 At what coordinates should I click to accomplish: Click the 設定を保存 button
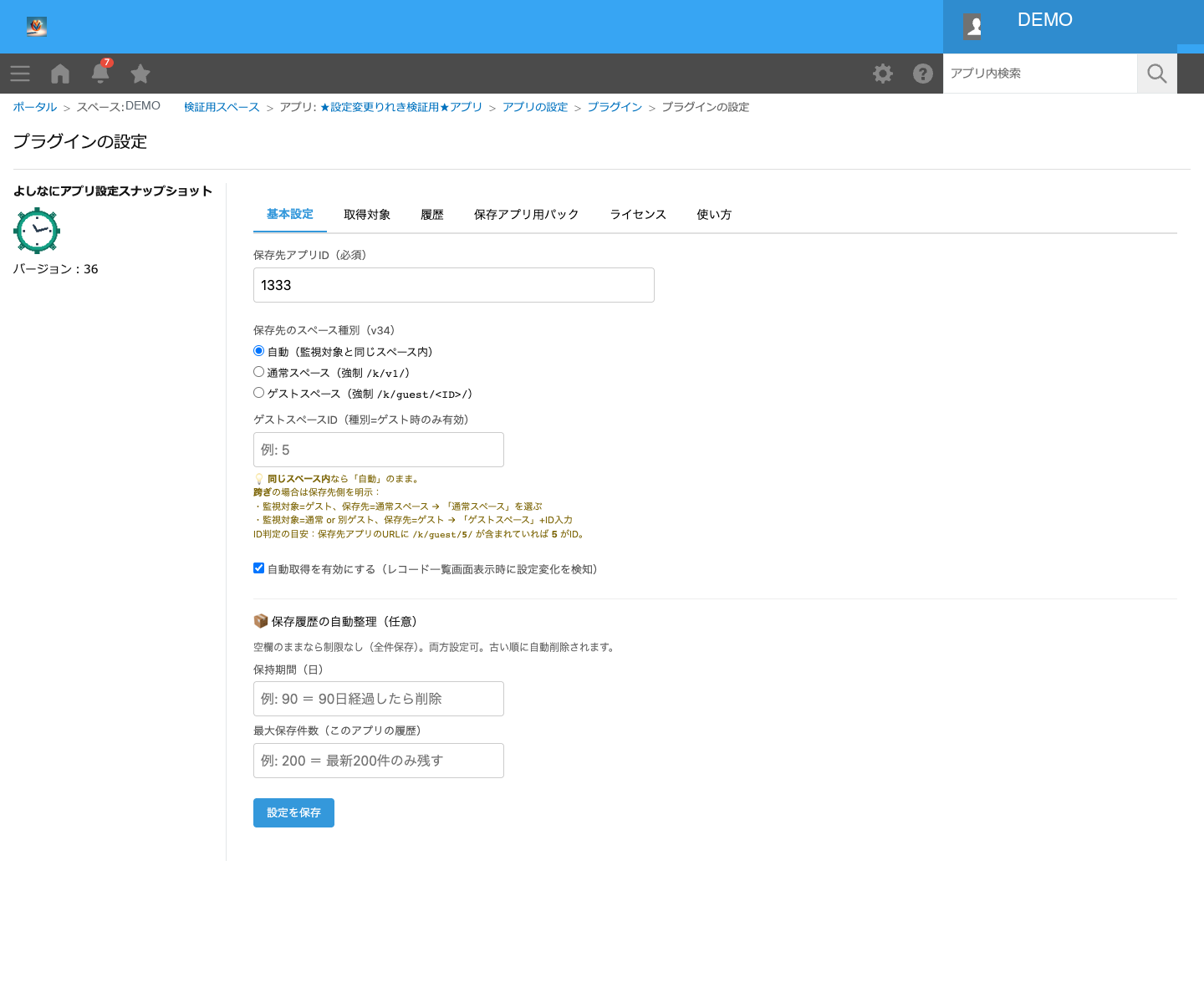293,812
